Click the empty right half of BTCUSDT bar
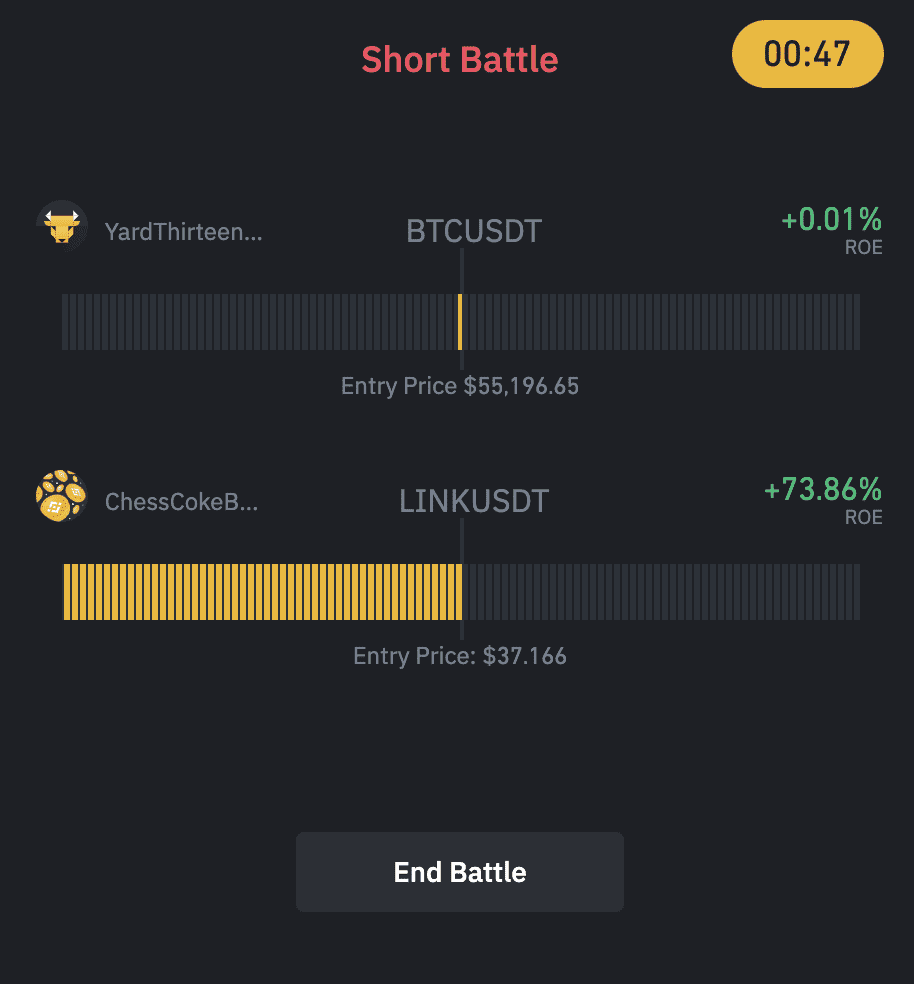Image resolution: width=914 pixels, height=984 pixels. 662,322
